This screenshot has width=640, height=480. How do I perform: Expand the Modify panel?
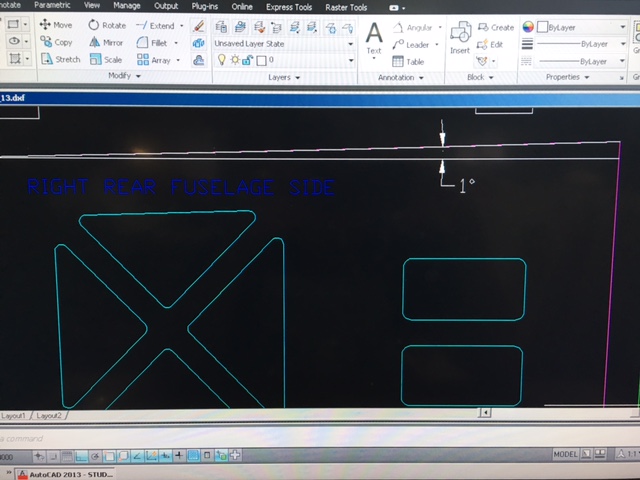click(x=125, y=77)
